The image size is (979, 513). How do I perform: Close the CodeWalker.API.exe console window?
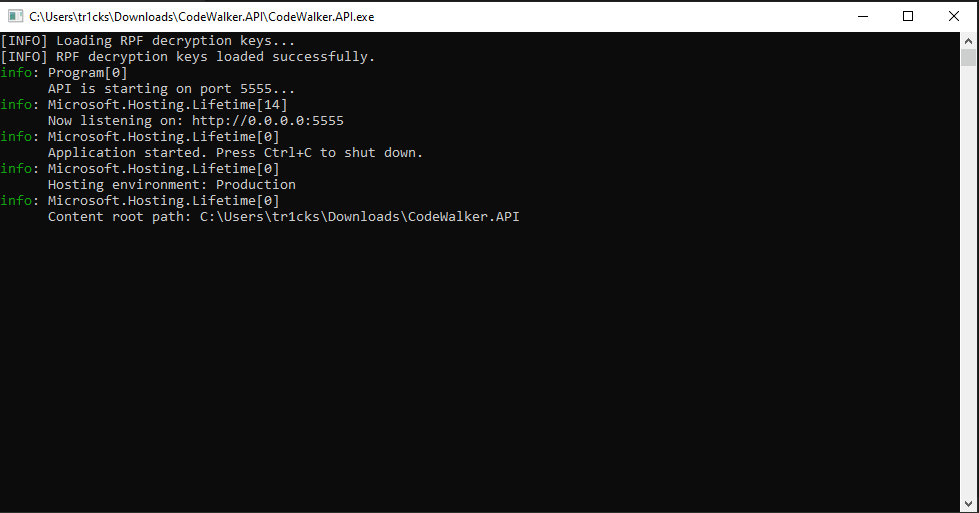tap(954, 16)
